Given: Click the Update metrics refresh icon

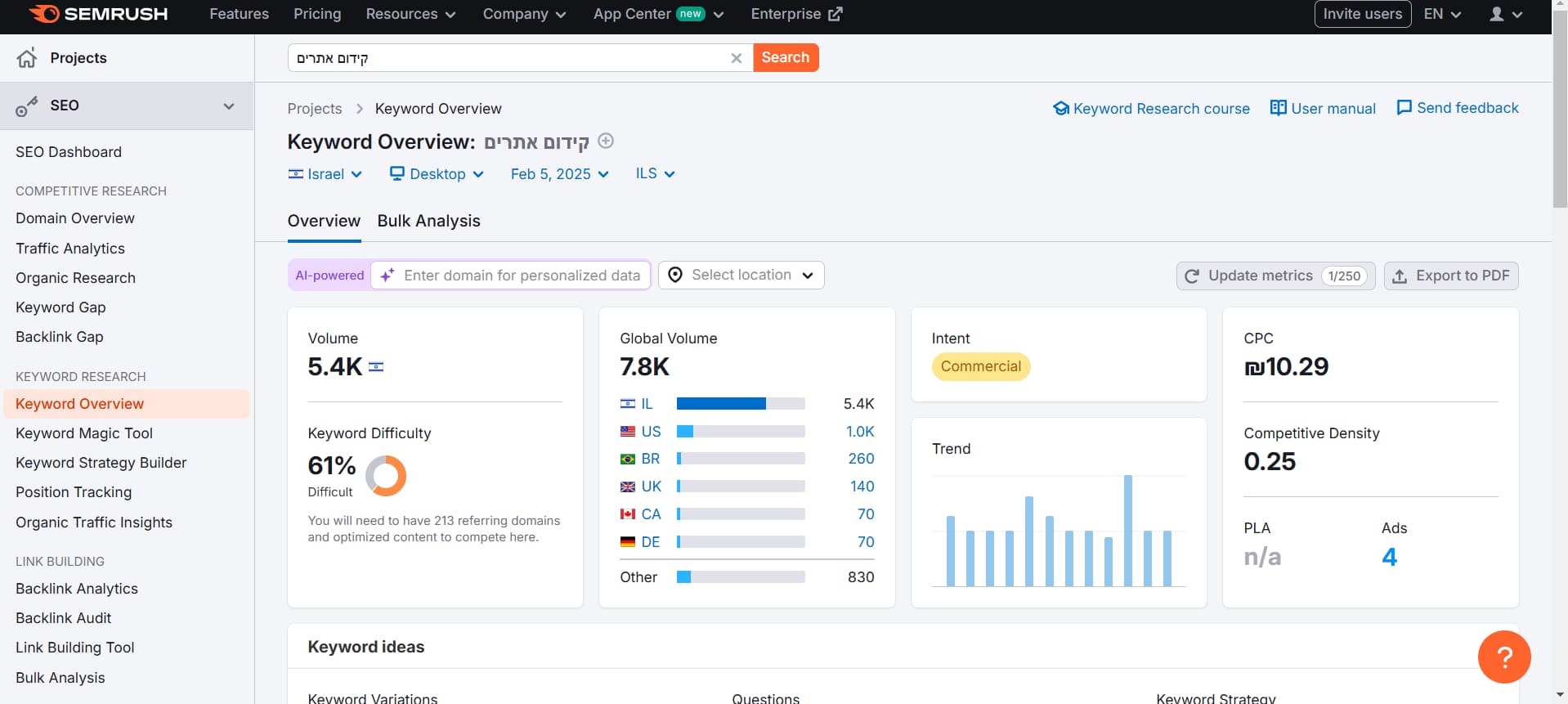Looking at the screenshot, I should [x=1192, y=276].
